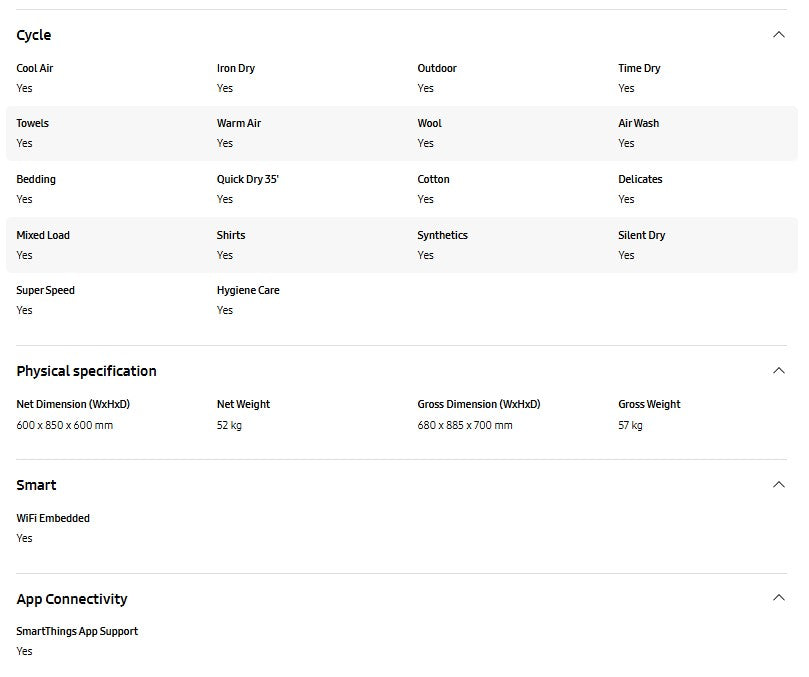The width and height of the screenshot is (809, 677).
Task: Click the Physical specification heading
Action: [86, 371]
